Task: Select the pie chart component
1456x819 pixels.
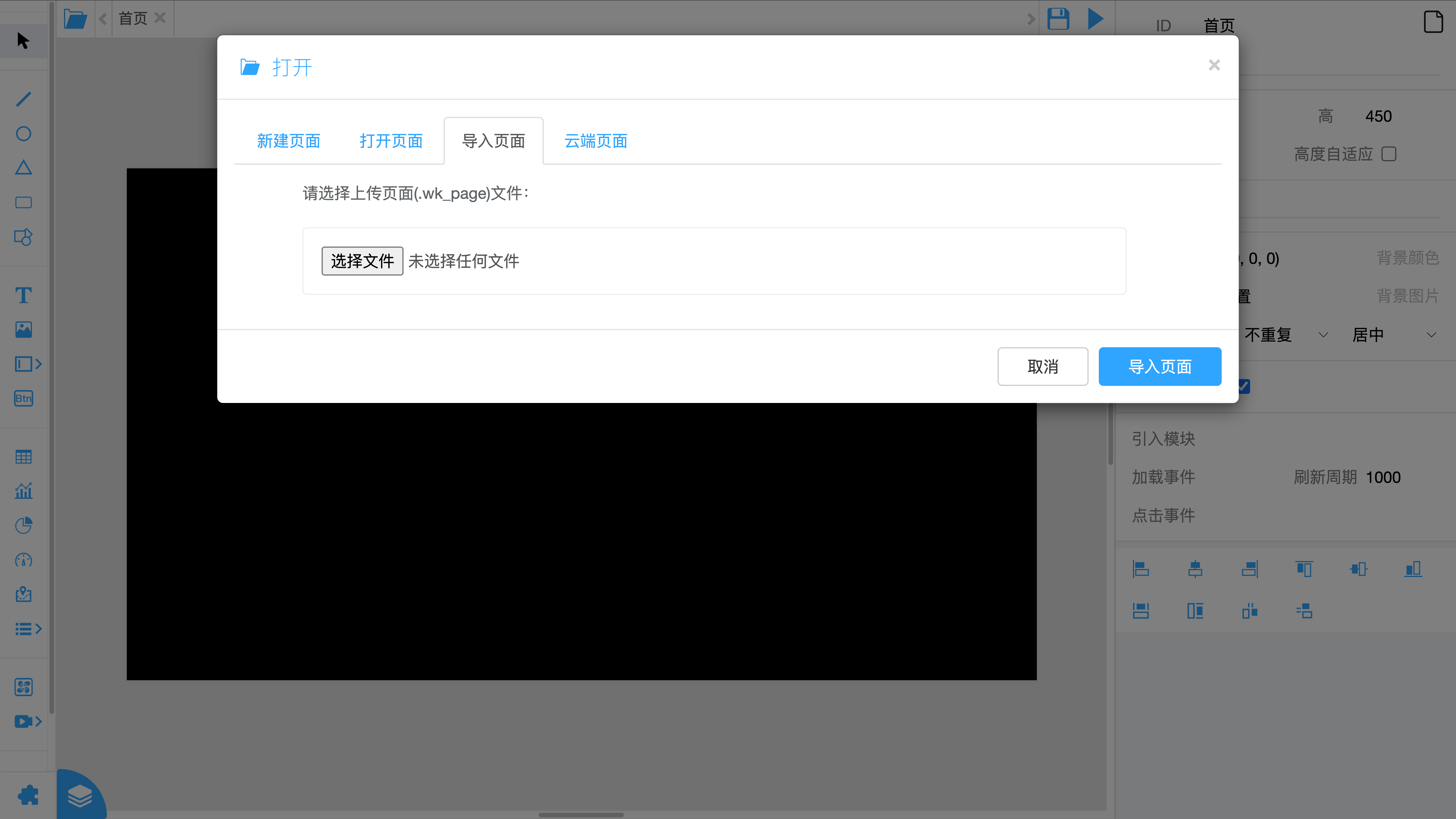Action: coord(23,526)
